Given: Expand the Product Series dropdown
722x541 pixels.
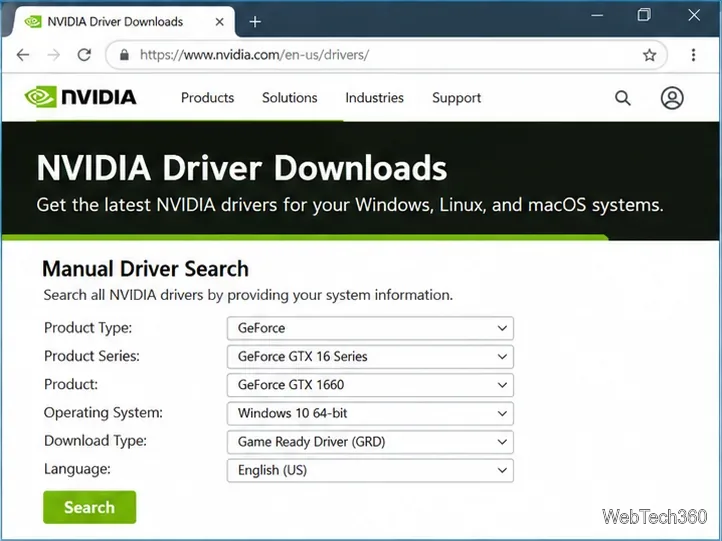Looking at the screenshot, I should click(370, 356).
